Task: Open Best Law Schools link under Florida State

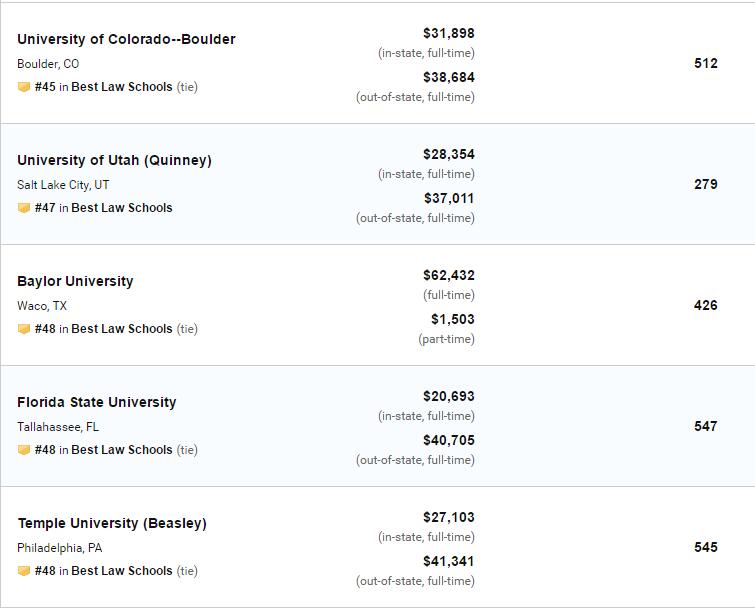Action: 122,450
